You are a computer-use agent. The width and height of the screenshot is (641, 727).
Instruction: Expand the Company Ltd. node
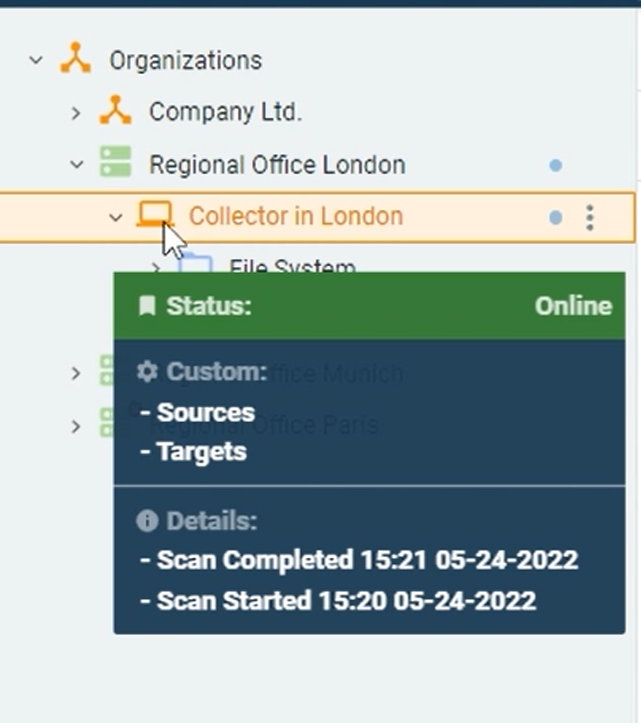click(76, 113)
